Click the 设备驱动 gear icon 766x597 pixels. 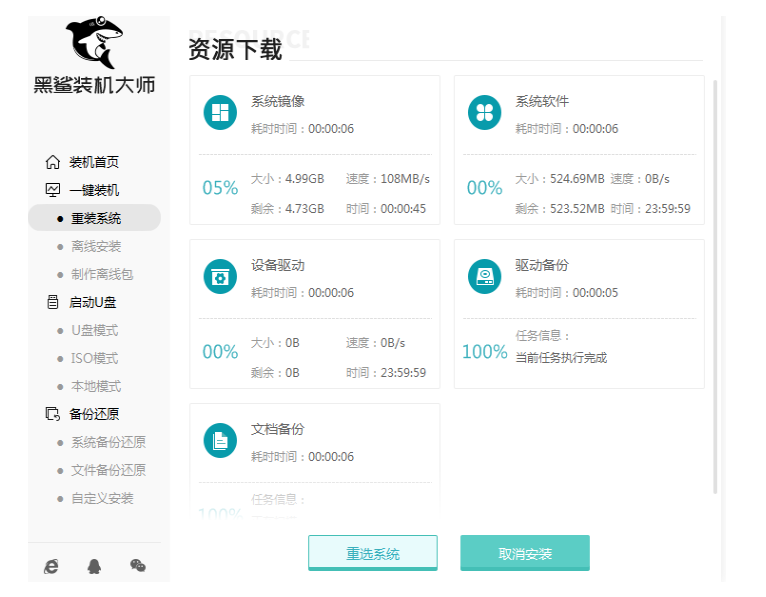pos(220,277)
